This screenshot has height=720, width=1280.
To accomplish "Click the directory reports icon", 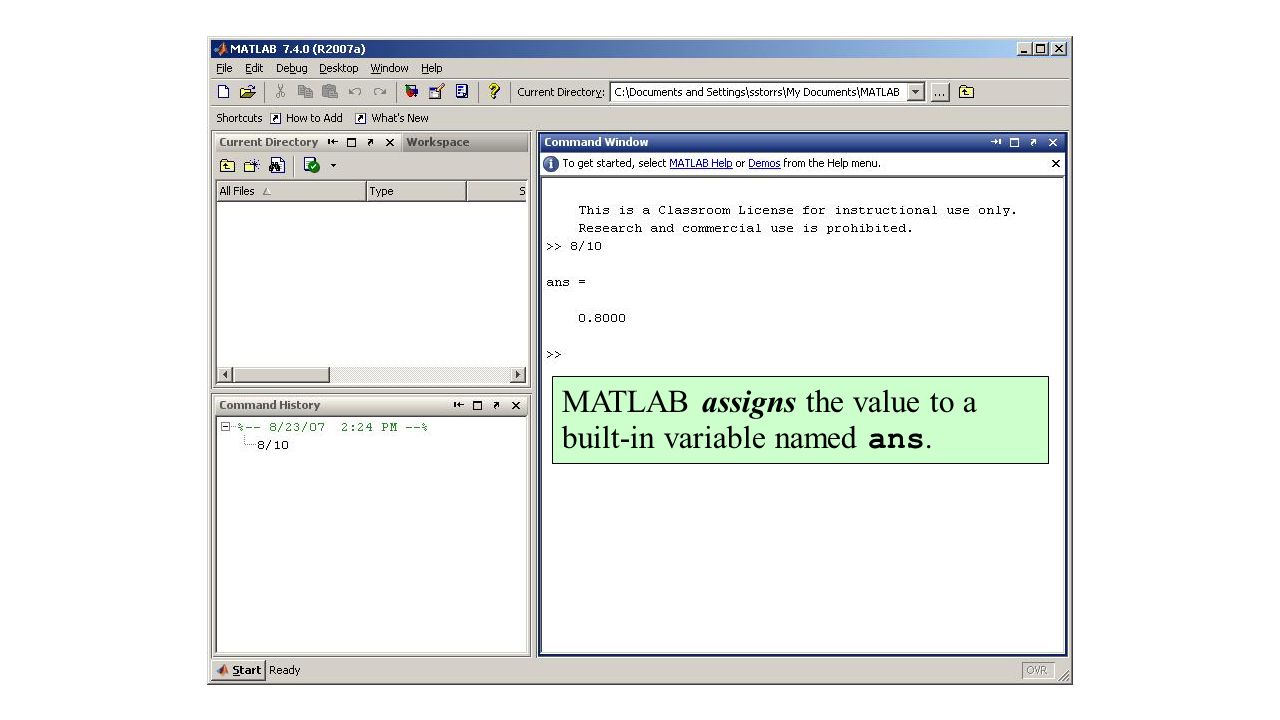I will coord(312,165).
